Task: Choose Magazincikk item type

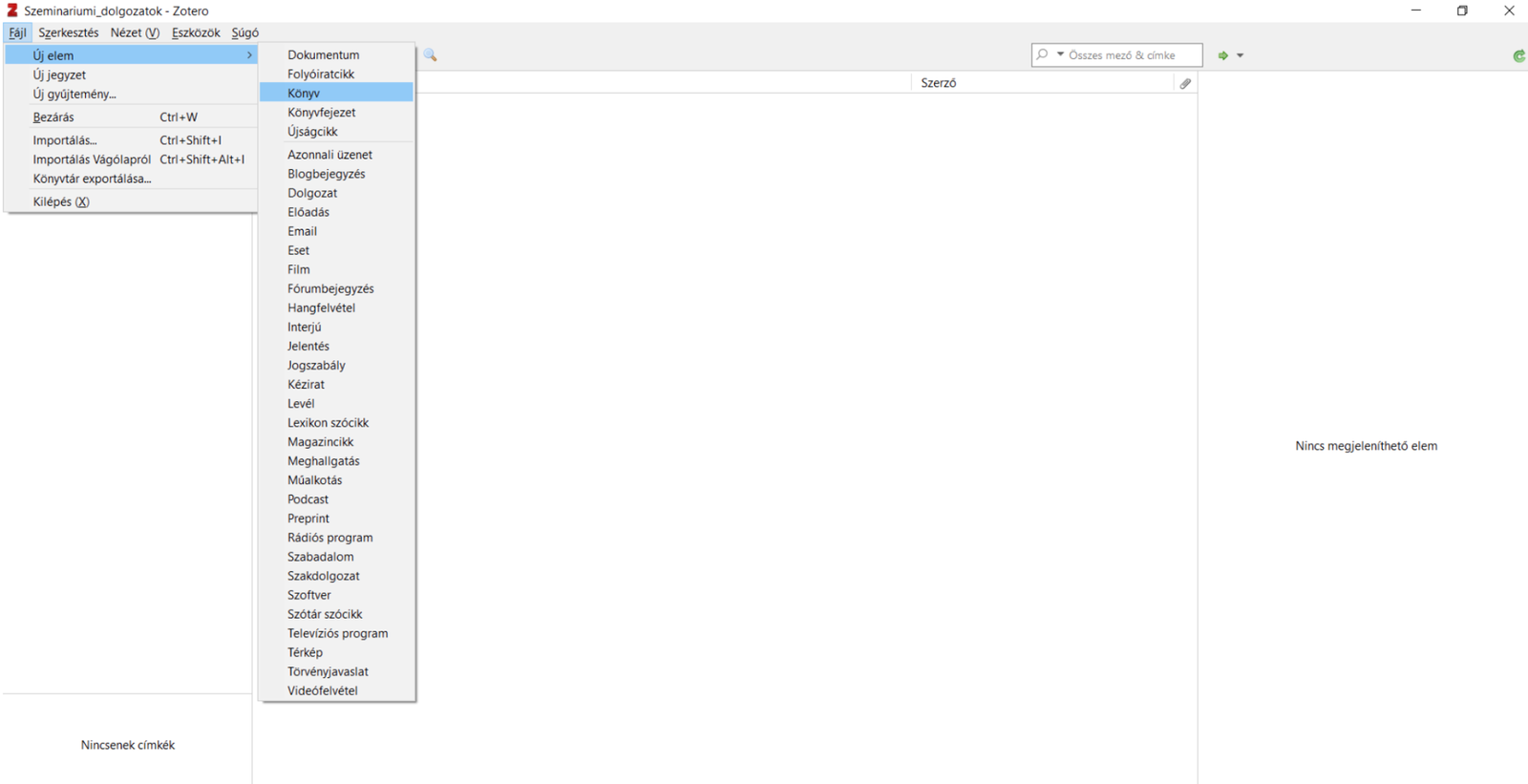Action: tap(336, 440)
